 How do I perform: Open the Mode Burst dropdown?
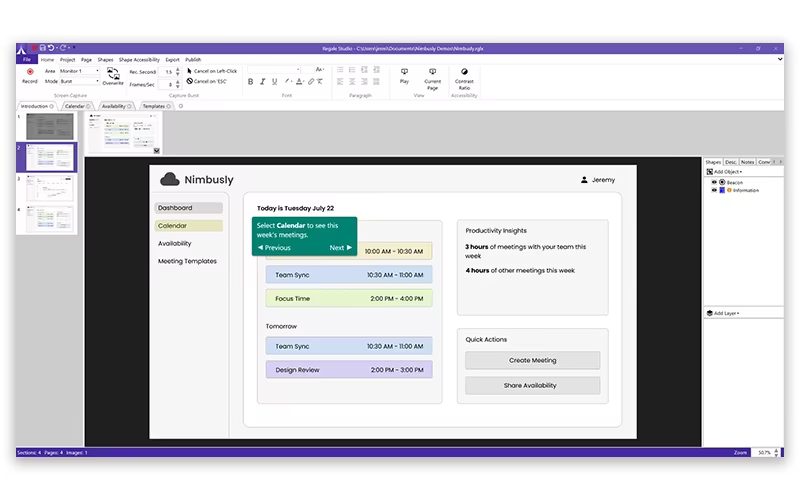point(79,81)
